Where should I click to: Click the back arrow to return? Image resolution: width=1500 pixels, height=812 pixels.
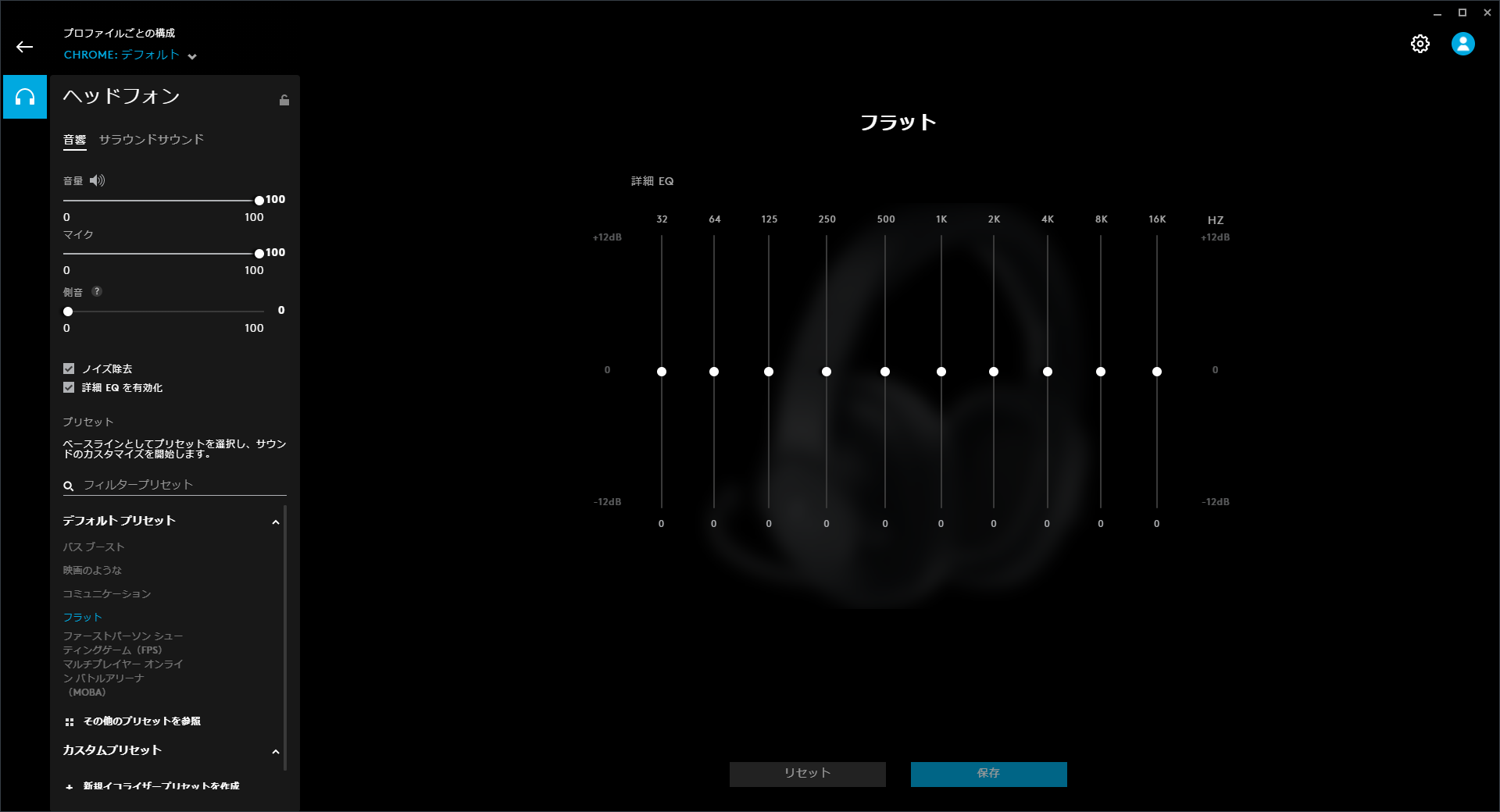[26, 46]
